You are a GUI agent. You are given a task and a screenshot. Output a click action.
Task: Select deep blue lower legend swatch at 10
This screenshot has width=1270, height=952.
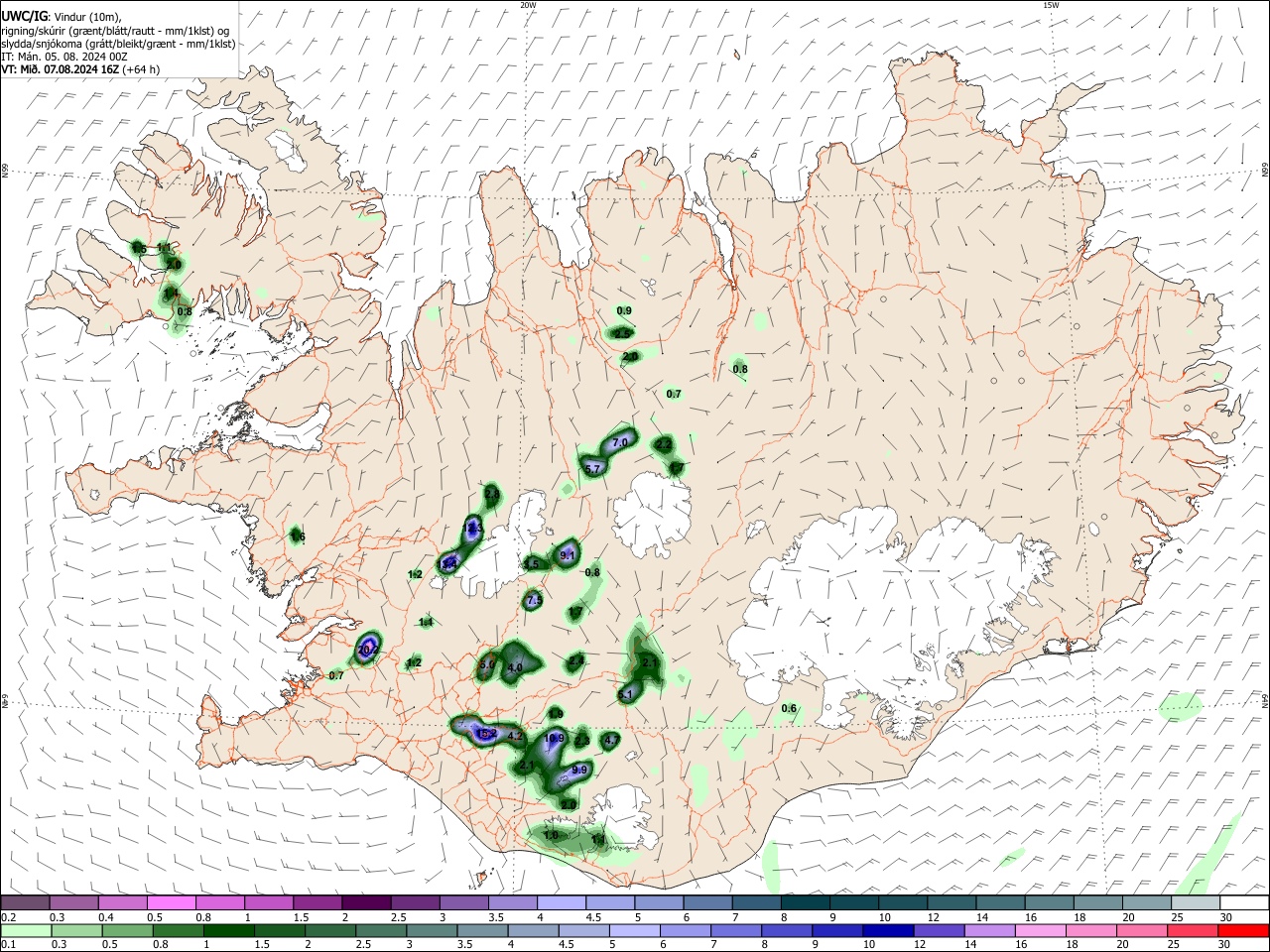click(x=889, y=930)
